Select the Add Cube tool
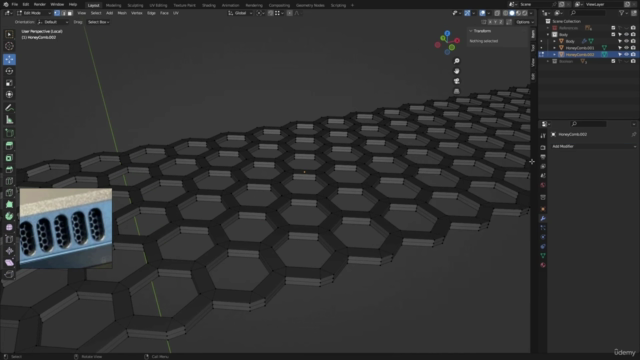The image size is (640, 360). pyautogui.click(x=9, y=133)
